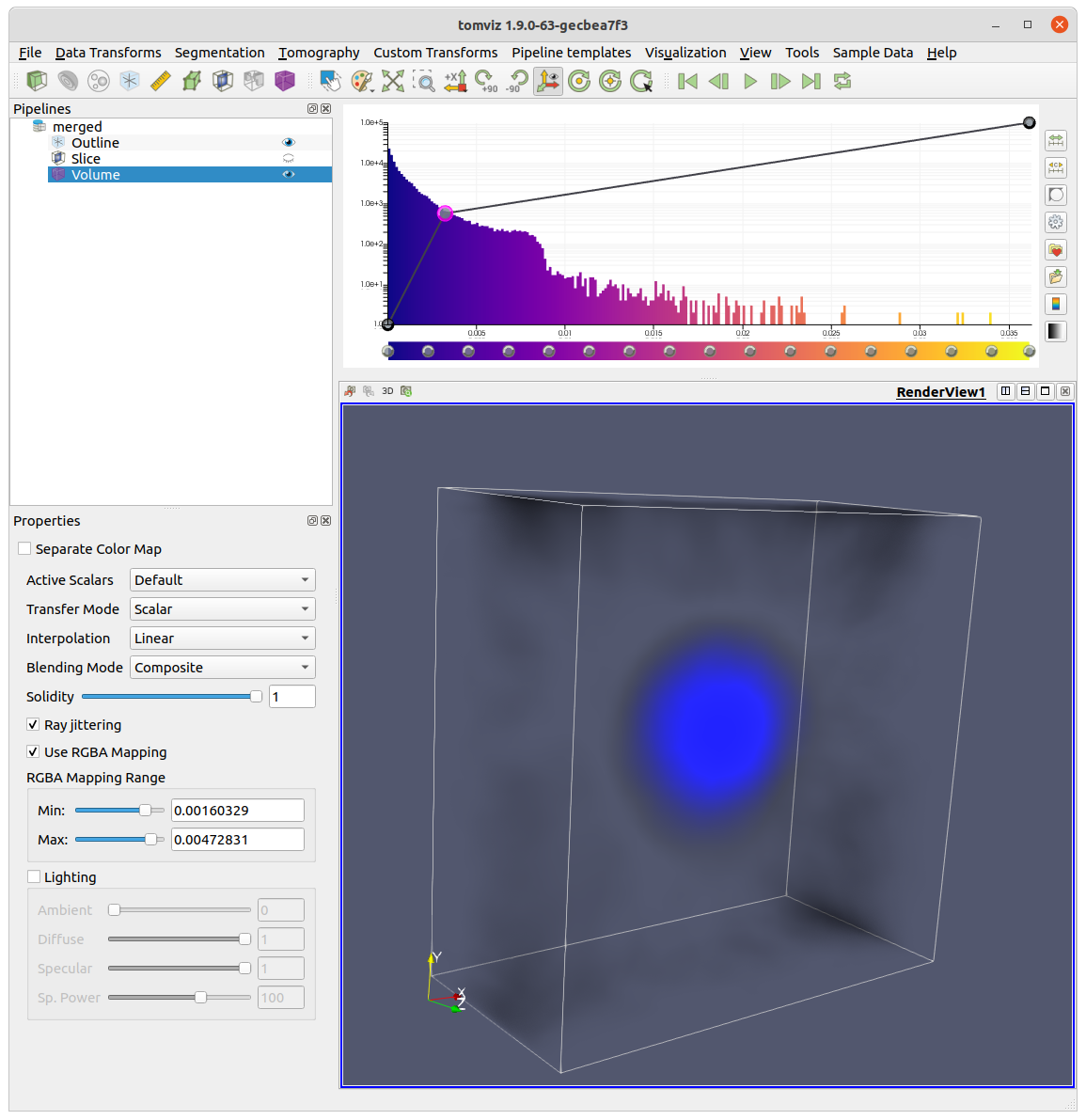Click Solidity value input field

(292, 697)
